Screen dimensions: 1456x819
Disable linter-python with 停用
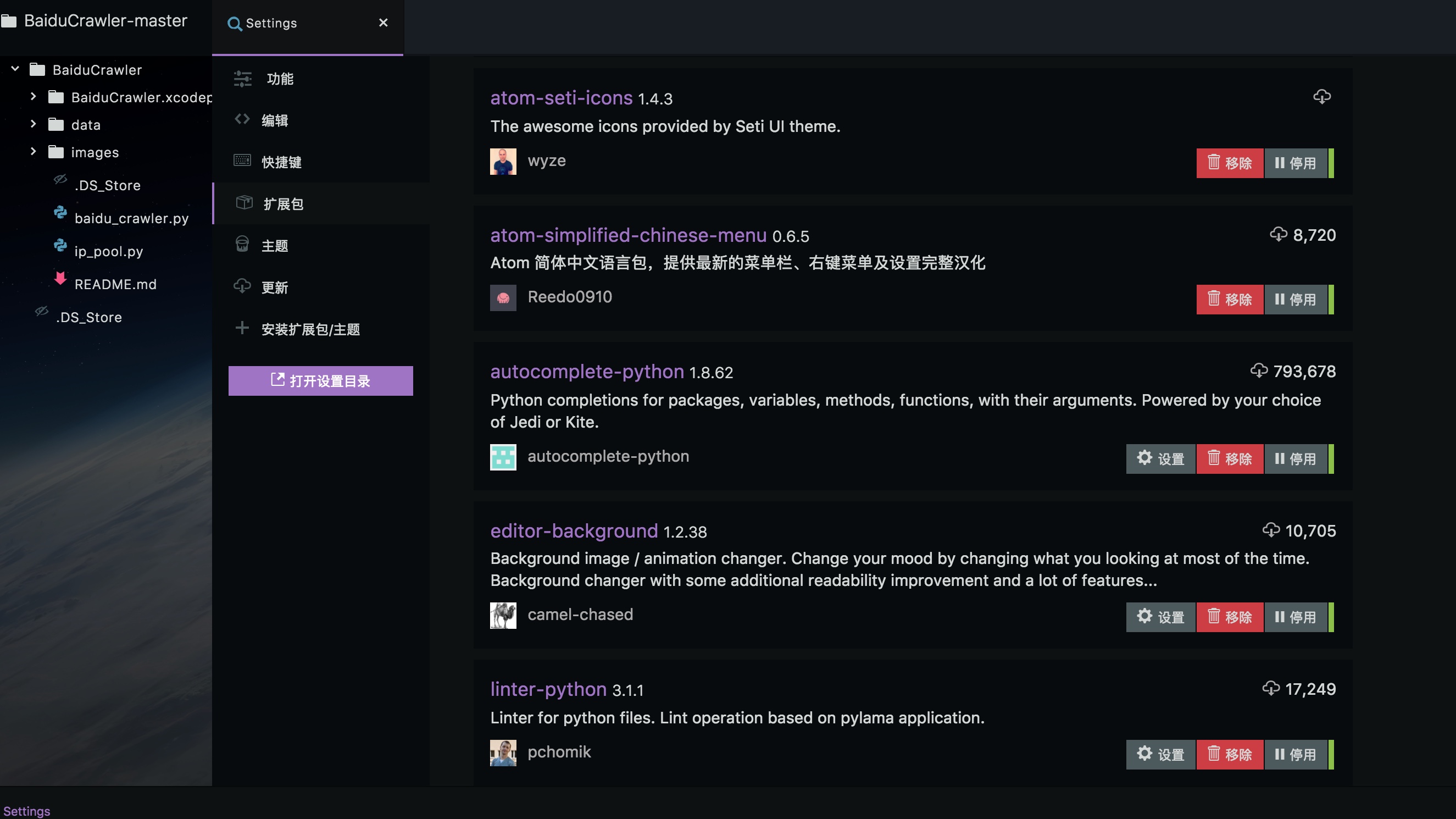click(x=1296, y=755)
